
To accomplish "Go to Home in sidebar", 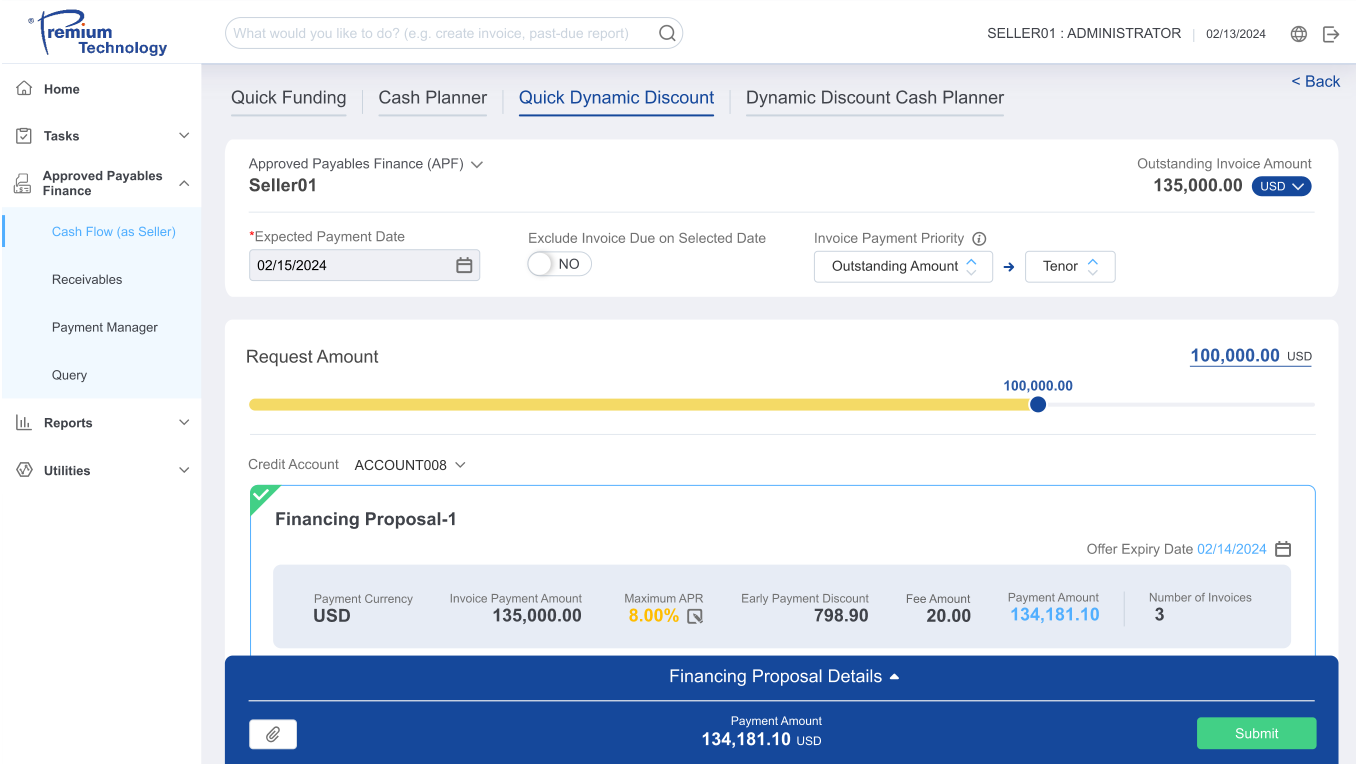I will [61, 89].
